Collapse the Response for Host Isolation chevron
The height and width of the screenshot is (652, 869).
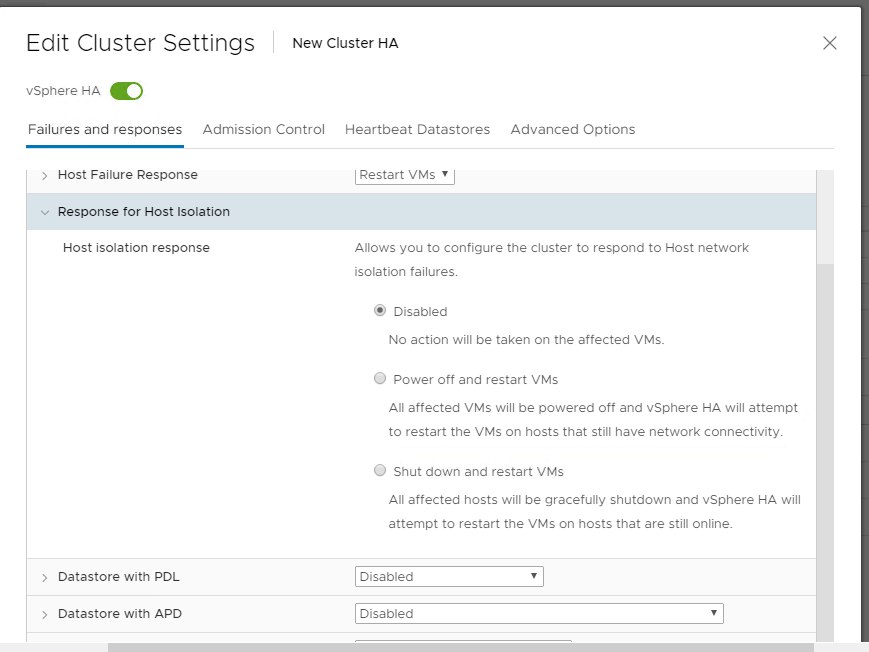(45, 212)
